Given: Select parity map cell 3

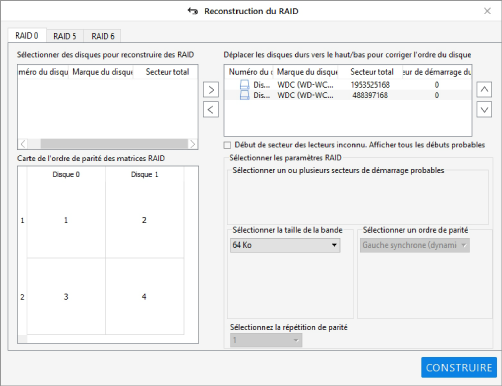Looking at the screenshot, I should coord(66,297).
